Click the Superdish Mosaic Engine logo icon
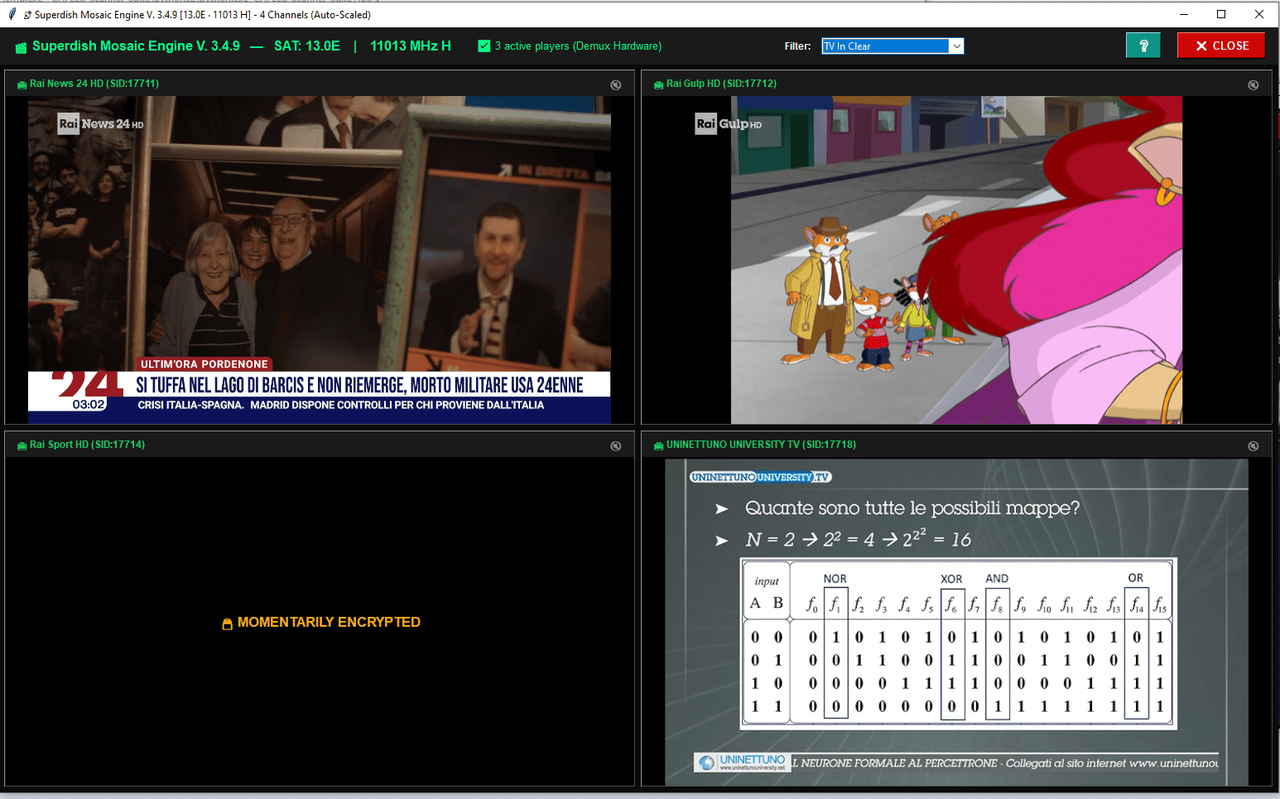The image size is (1280, 799). (x=21, y=47)
